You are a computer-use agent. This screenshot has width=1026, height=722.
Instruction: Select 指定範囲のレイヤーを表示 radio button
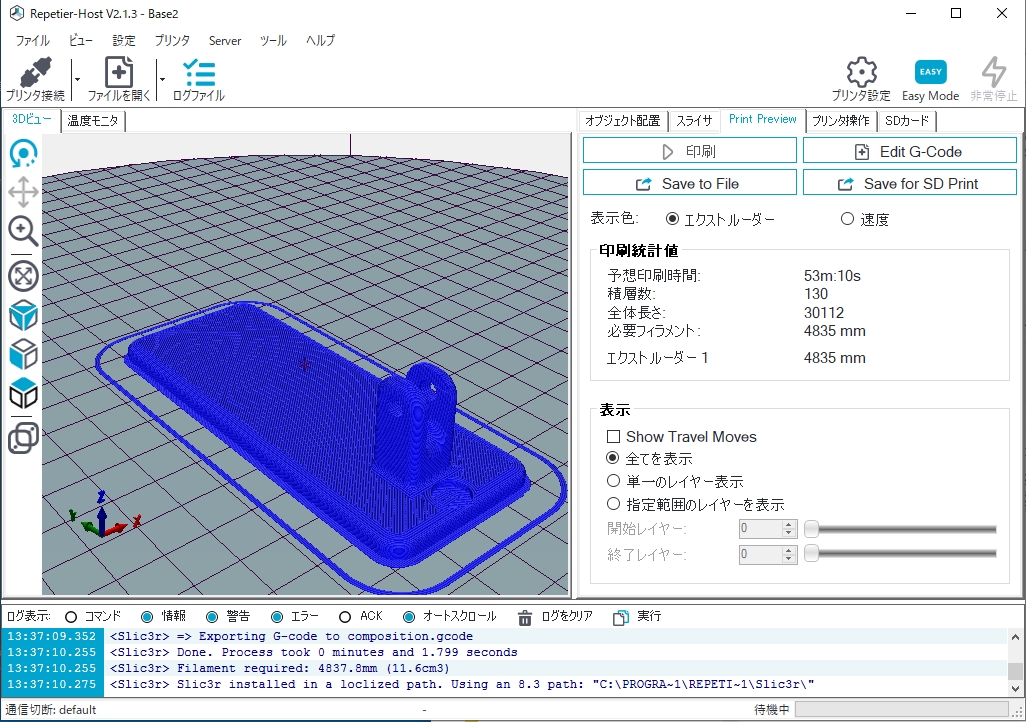pyautogui.click(x=613, y=503)
